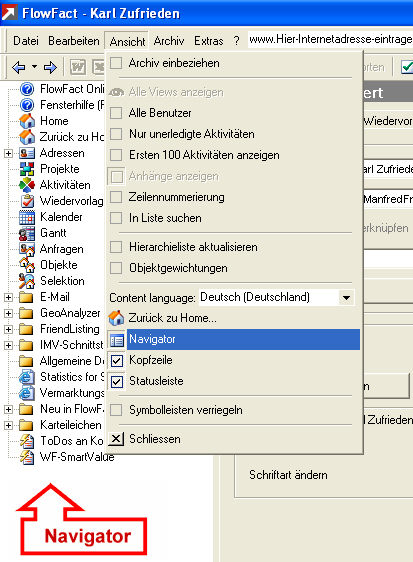This screenshot has width=413, height=562.
Task: Open Wiedervorlage clipboard icon
Action: (27, 201)
